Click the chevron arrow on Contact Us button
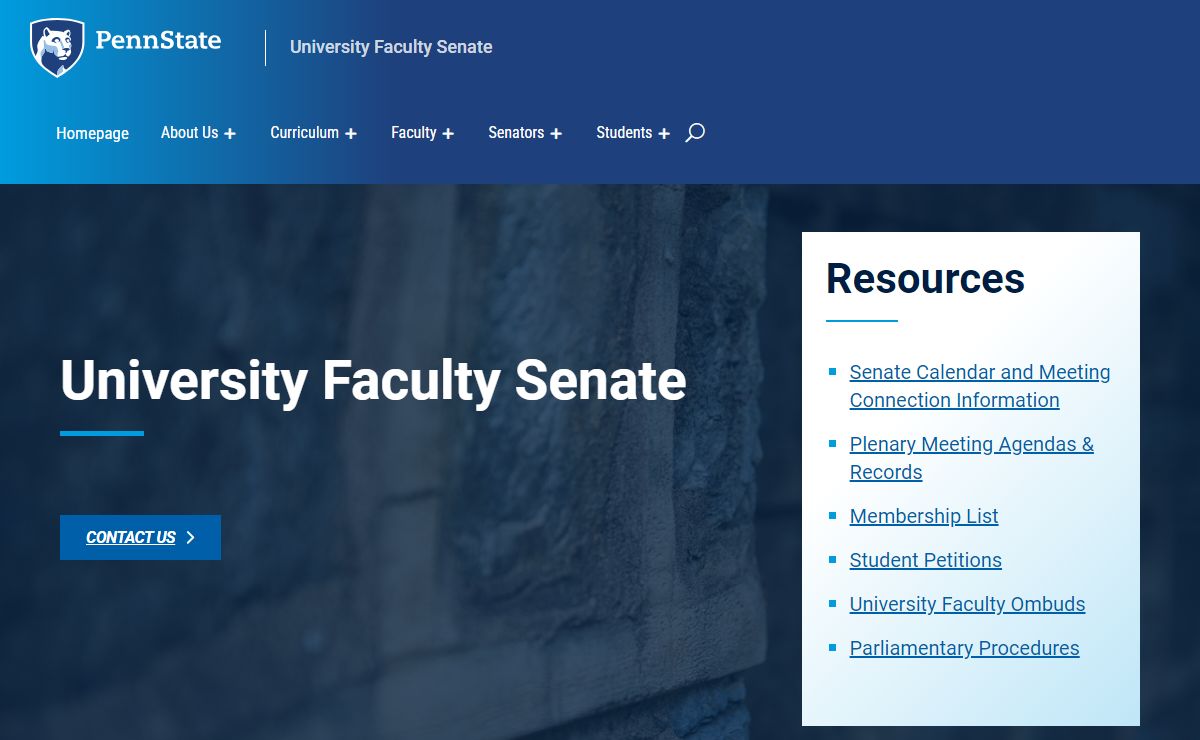Viewport: 1200px width, 740px height. (191, 538)
